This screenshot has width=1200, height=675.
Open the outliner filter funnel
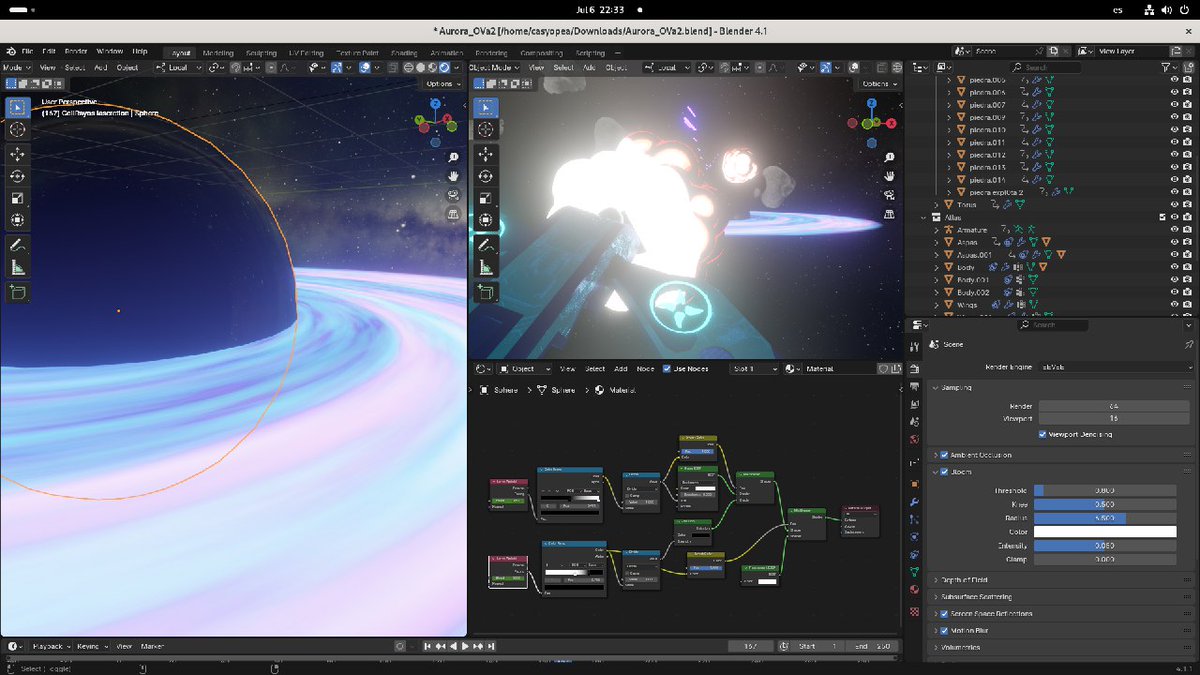pyautogui.click(x=1166, y=67)
